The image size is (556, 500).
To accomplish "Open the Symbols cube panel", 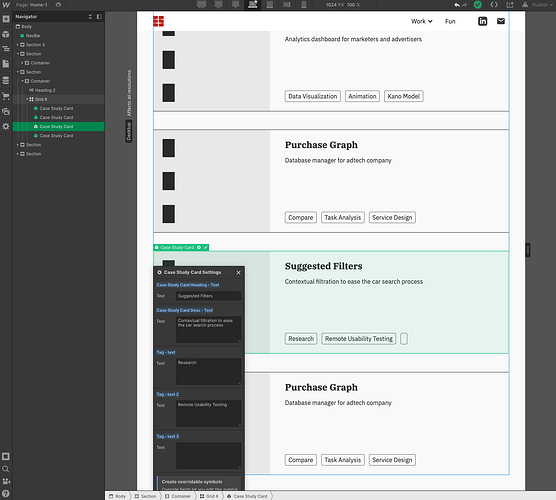I will click(6, 34).
